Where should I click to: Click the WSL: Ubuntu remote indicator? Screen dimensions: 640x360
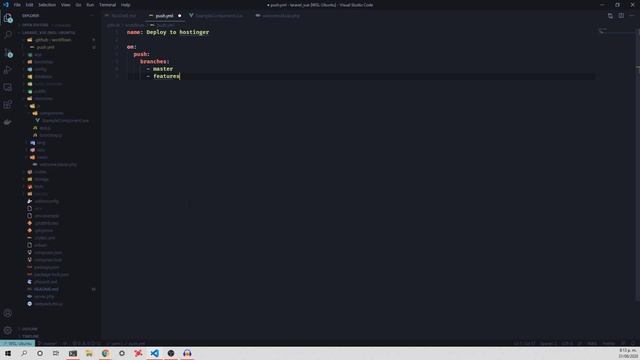click(18, 343)
